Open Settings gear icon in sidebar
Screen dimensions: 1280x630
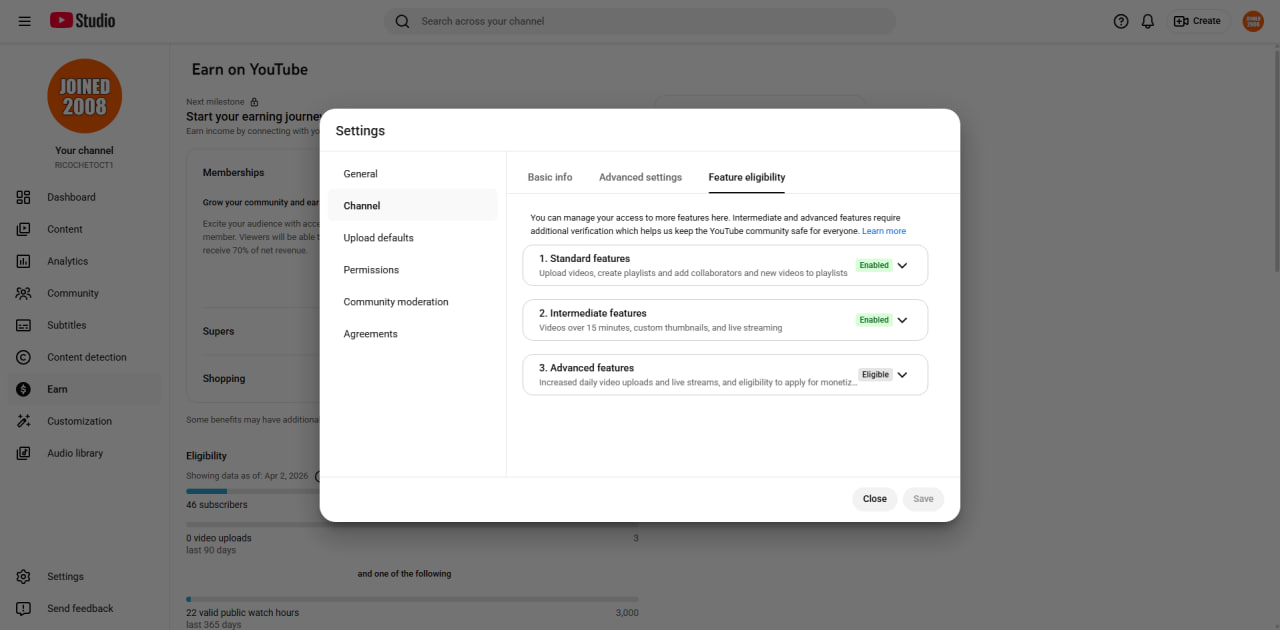(x=24, y=577)
